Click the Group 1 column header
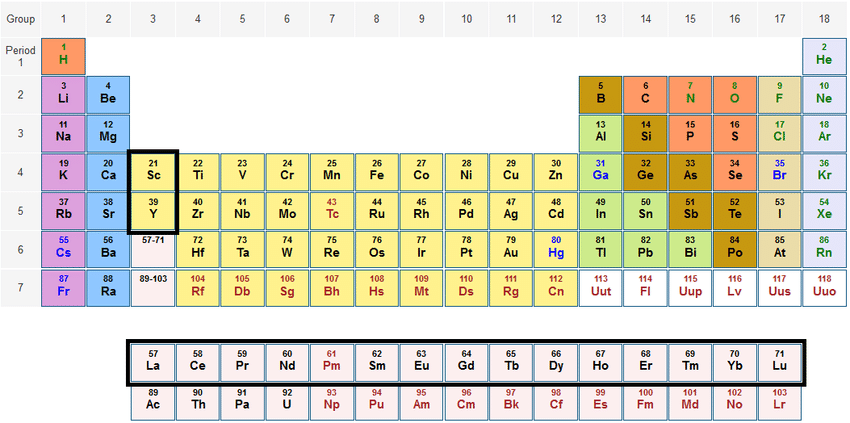This screenshot has height=423, width=850. pyautogui.click(x=63, y=19)
